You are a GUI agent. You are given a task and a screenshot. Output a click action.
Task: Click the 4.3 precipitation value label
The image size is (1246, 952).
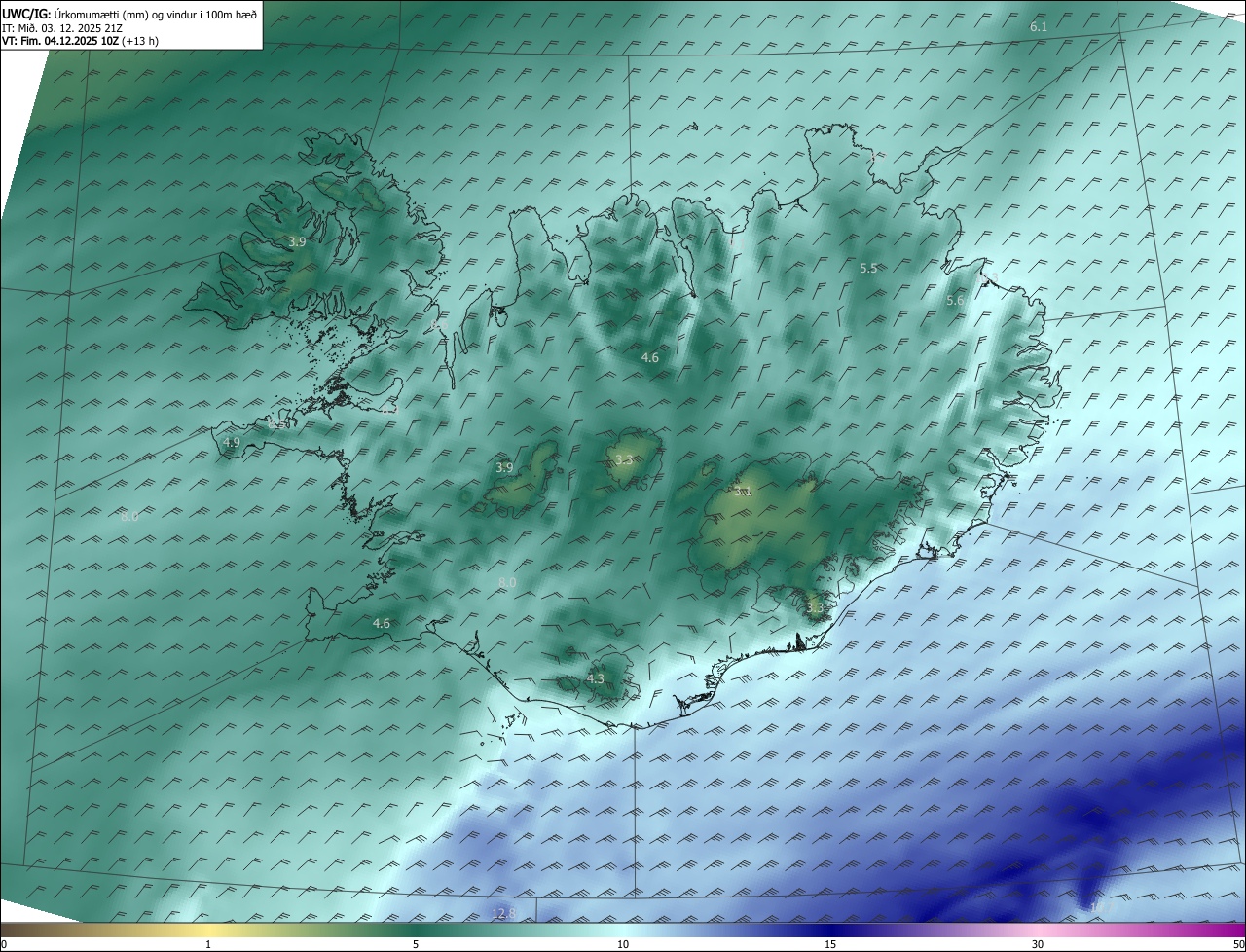[x=596, y=678]
